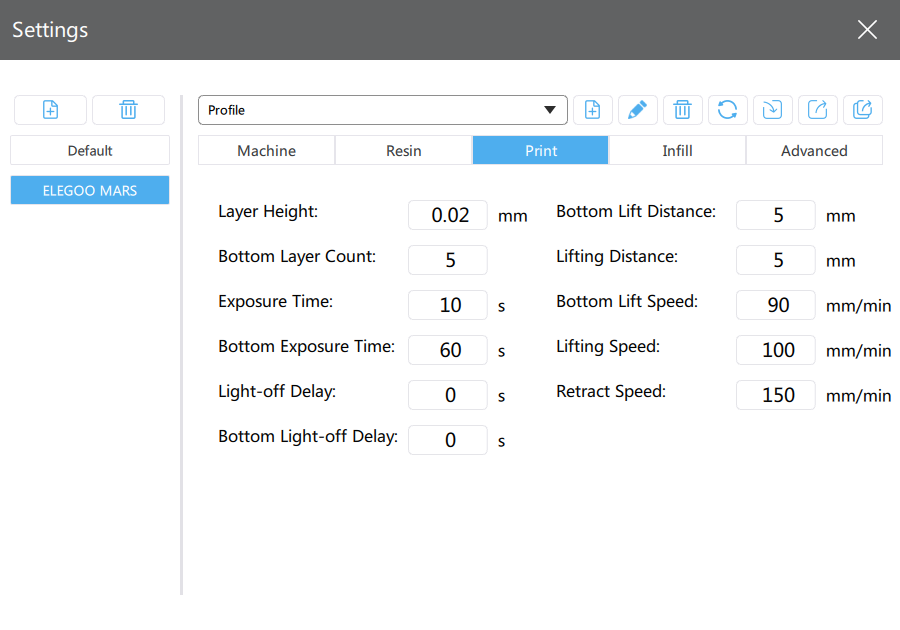This screenshot has width=900, height=630.
Task: Export the profile with single-page arrow icon
Action: pos(817,110)
